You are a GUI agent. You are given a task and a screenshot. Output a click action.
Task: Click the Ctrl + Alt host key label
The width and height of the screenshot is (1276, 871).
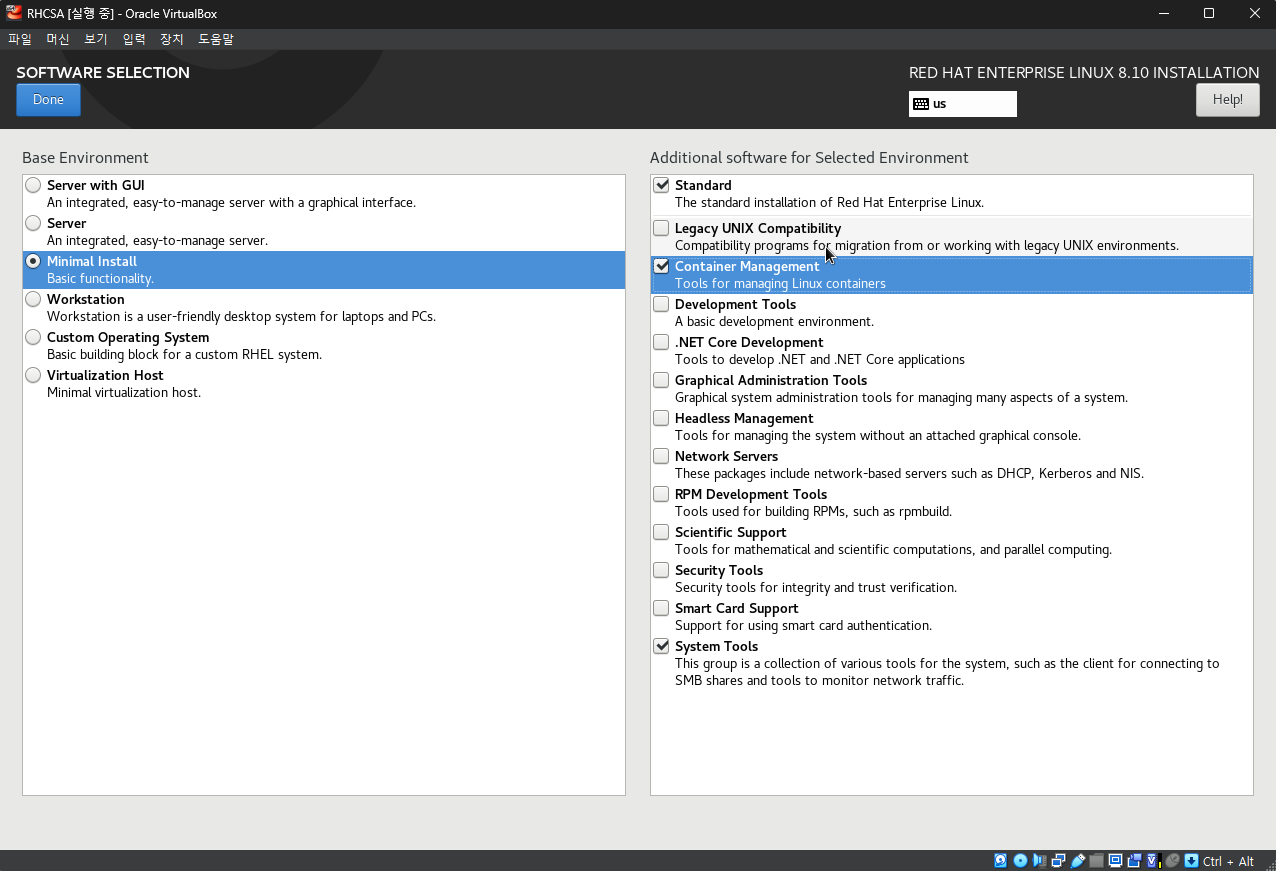coord(1228,861)
